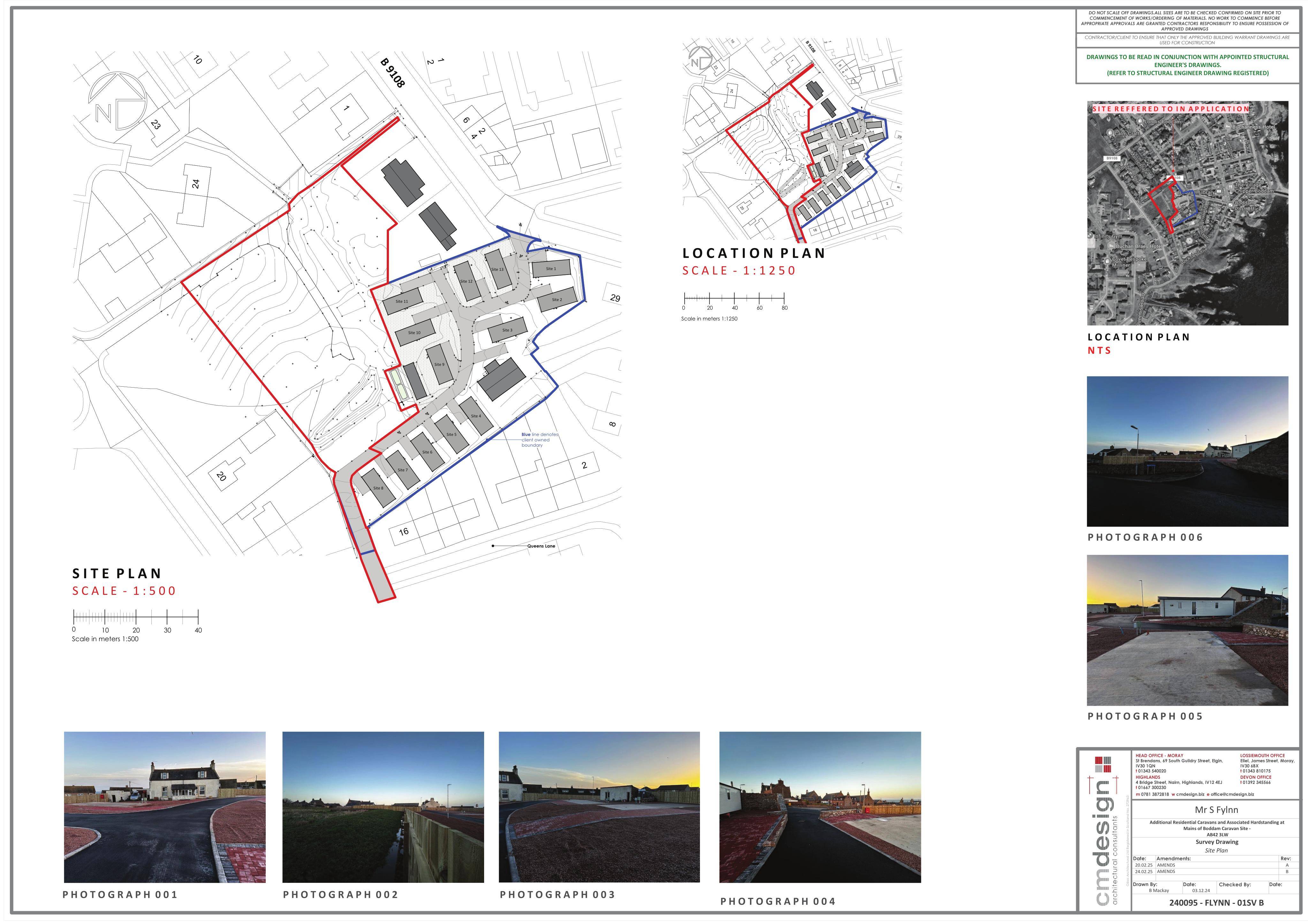Click the 'Site 4' caravan plot
The width and height of the screenshot is (1308, 924).
click(476, 416)
